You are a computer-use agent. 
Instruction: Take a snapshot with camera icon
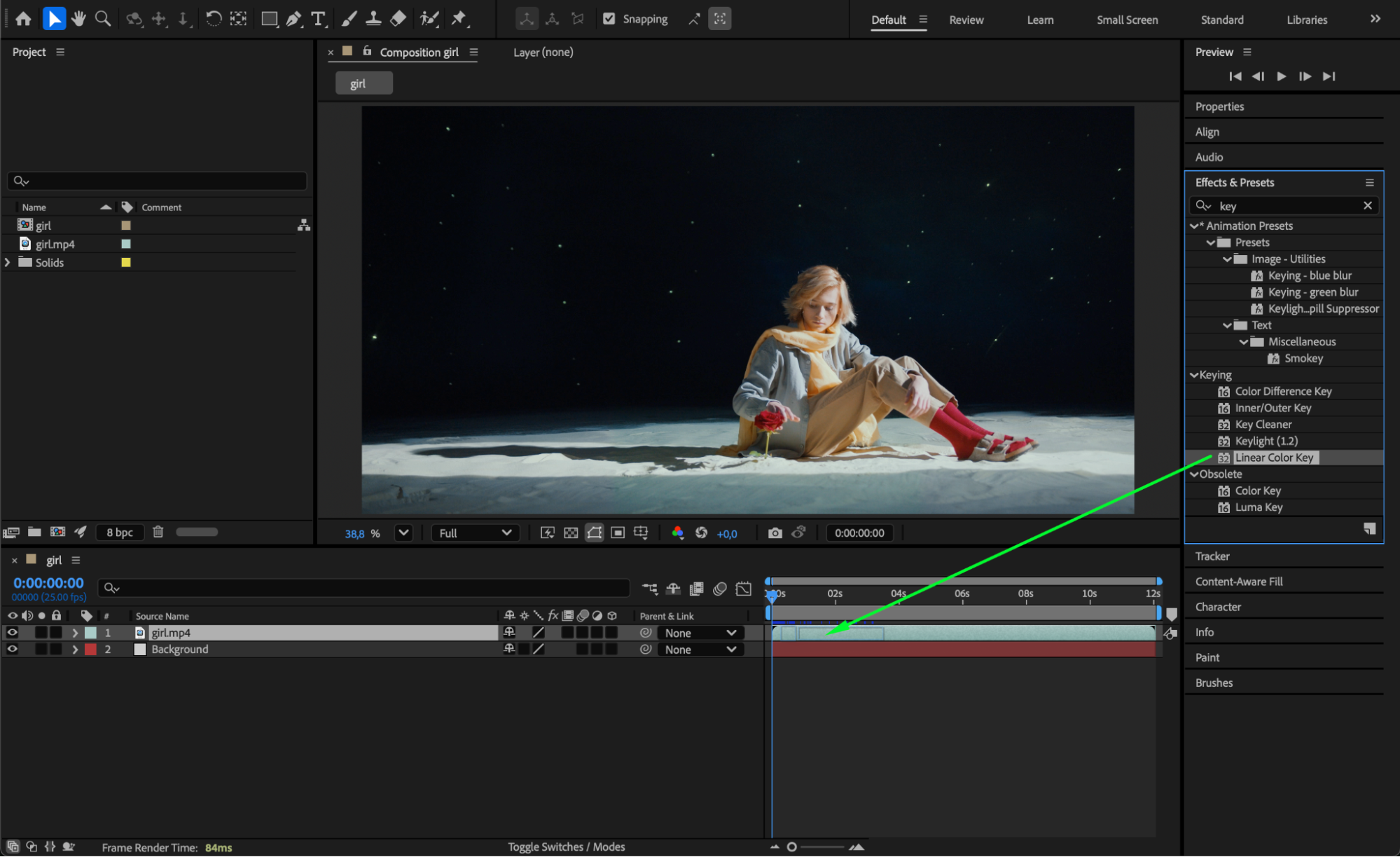[775, 533]
